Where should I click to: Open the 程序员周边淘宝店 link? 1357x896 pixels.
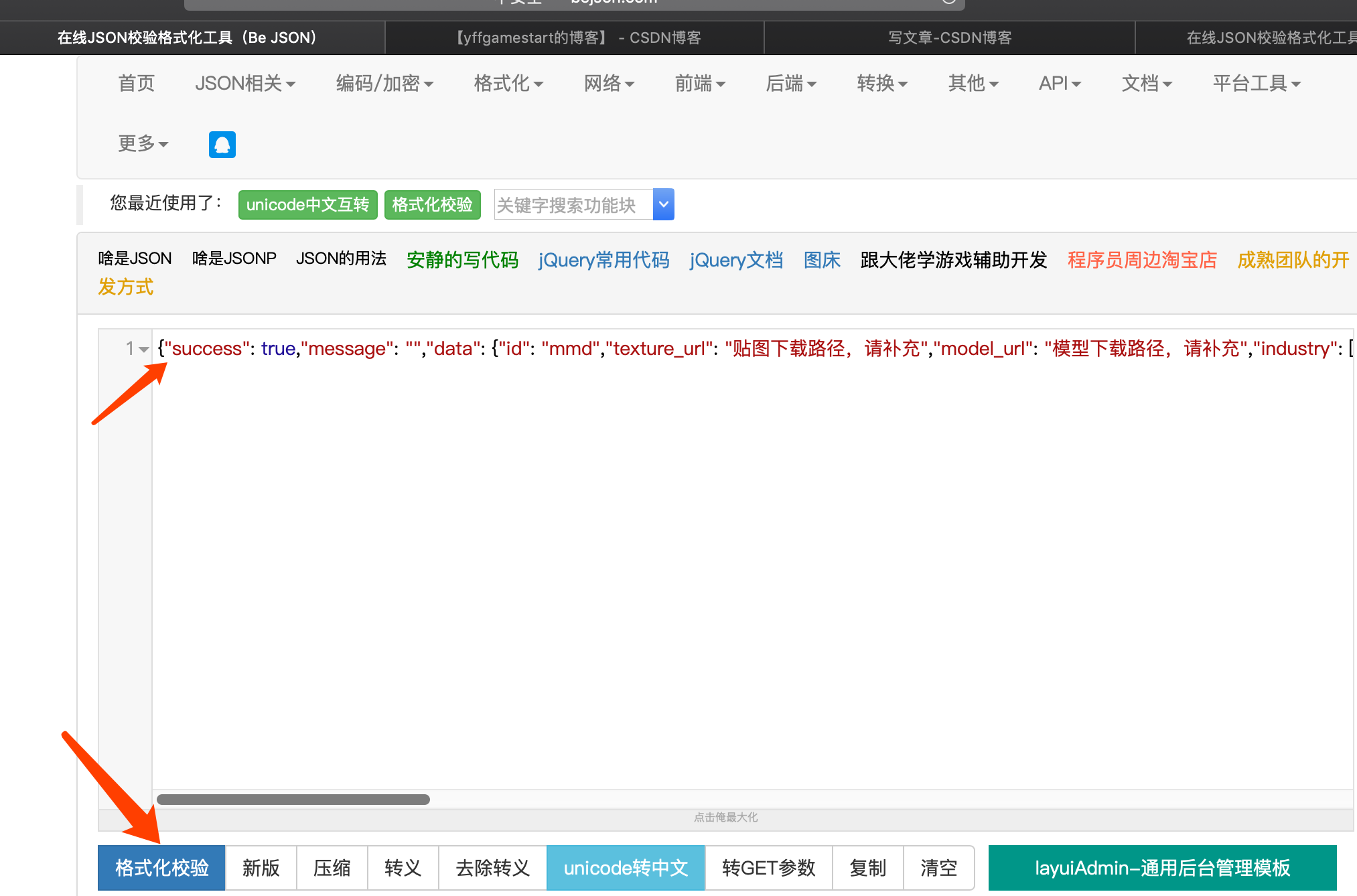click(x=1142, y=260)
